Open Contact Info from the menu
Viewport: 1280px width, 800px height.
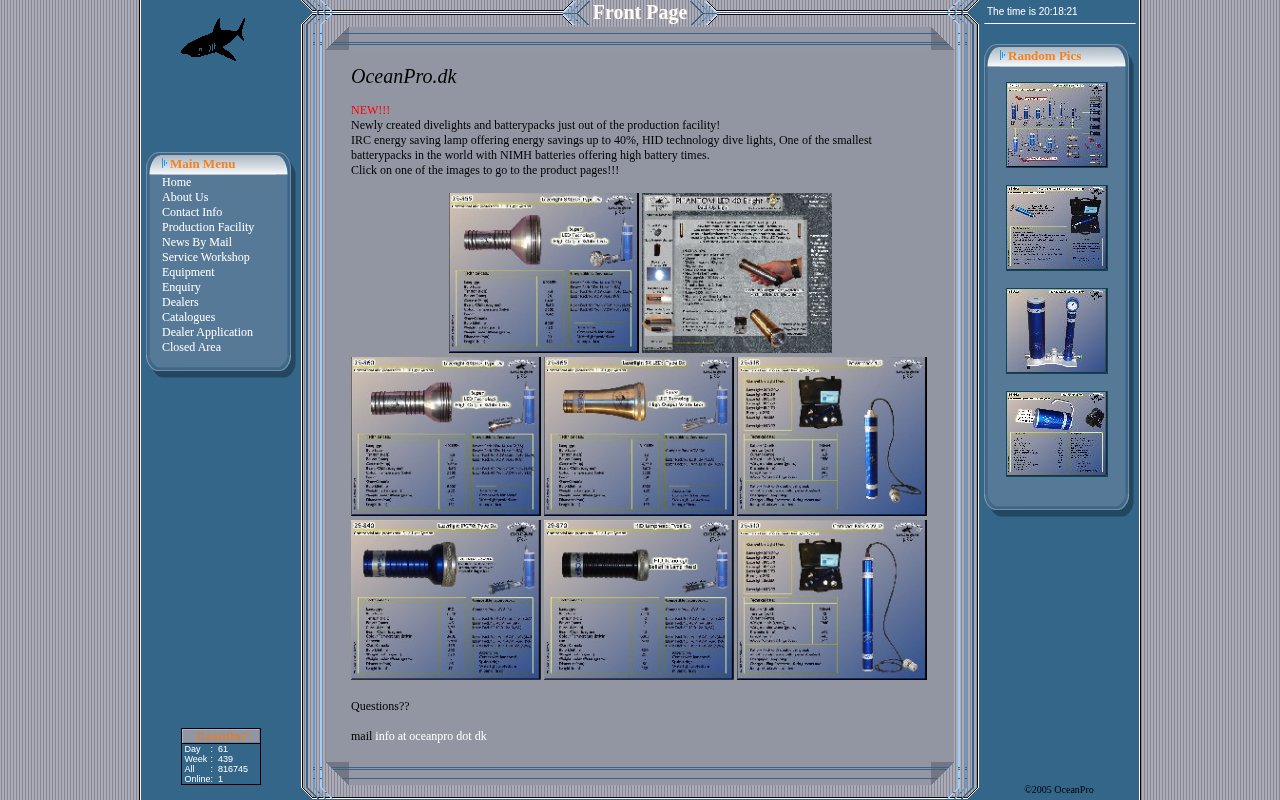click(x=192, y=212)
